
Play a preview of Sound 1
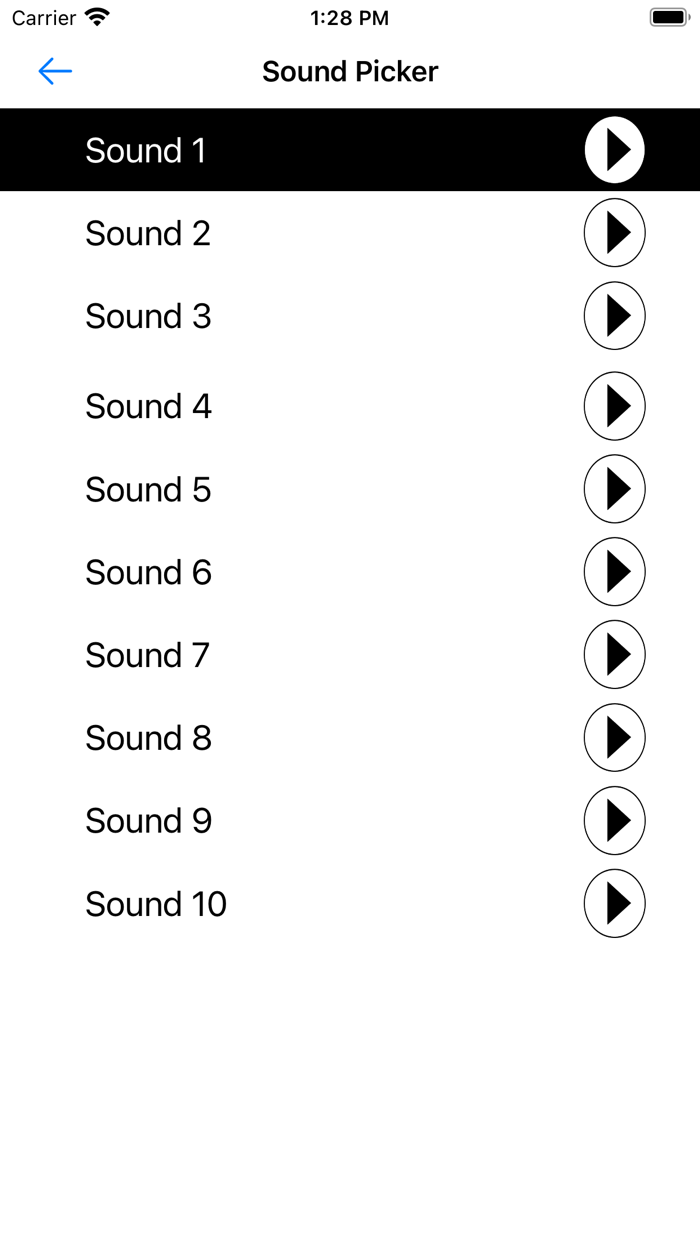tap(614, 149)
